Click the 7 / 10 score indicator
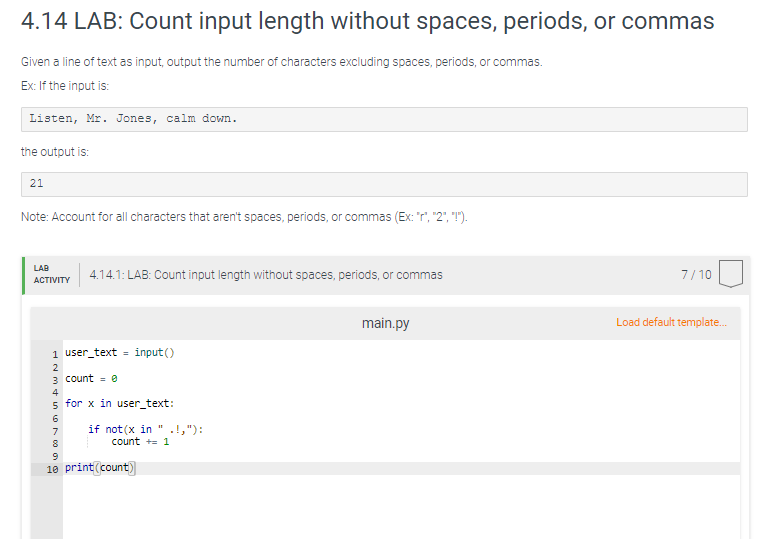Image resolution: width=760 pixels, height=539 pixels. pyautogui.click(x=696, y=275)
